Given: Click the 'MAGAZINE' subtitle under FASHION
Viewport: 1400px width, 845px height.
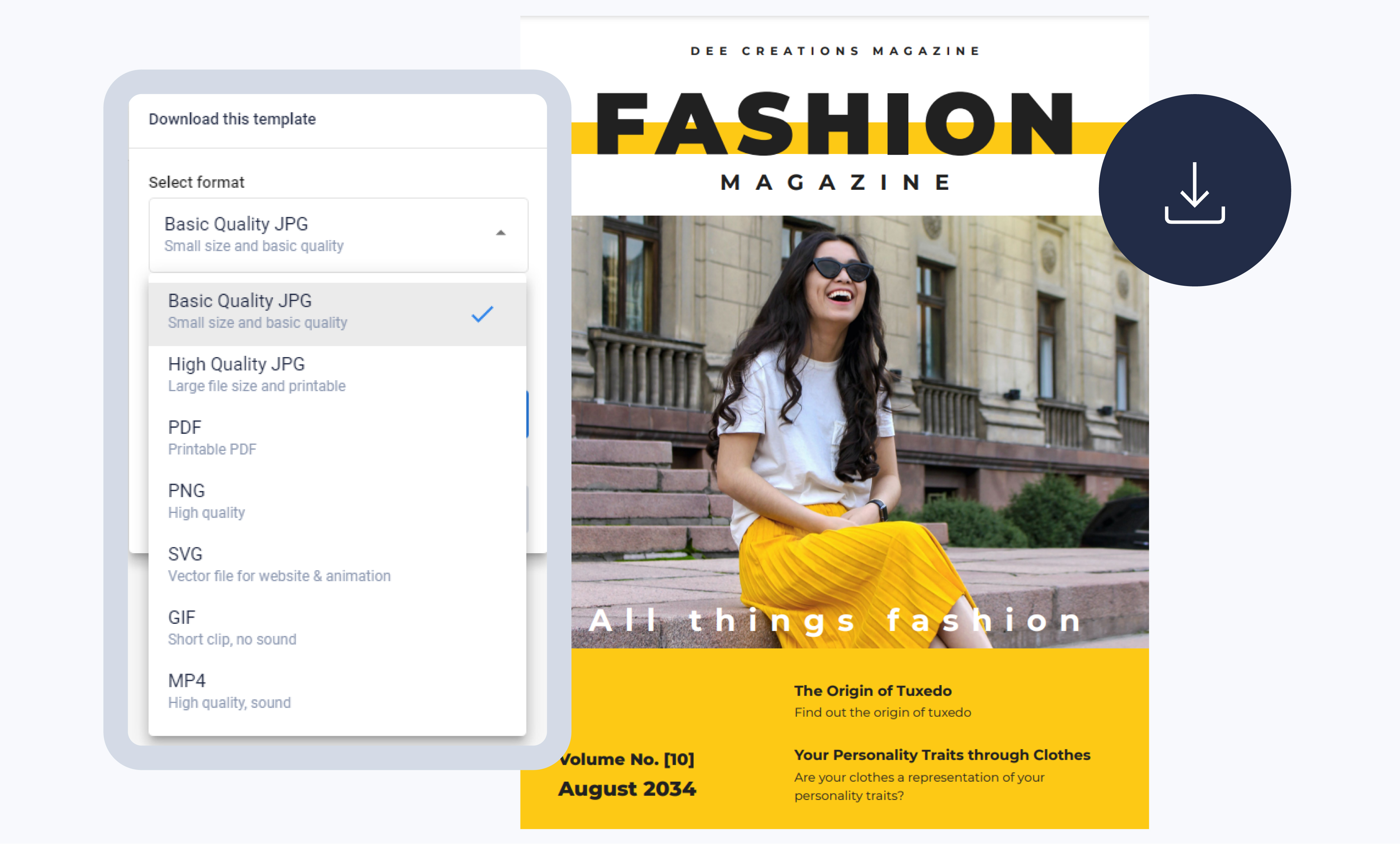Looking at the screenshot, I should [x=835, y=183].
